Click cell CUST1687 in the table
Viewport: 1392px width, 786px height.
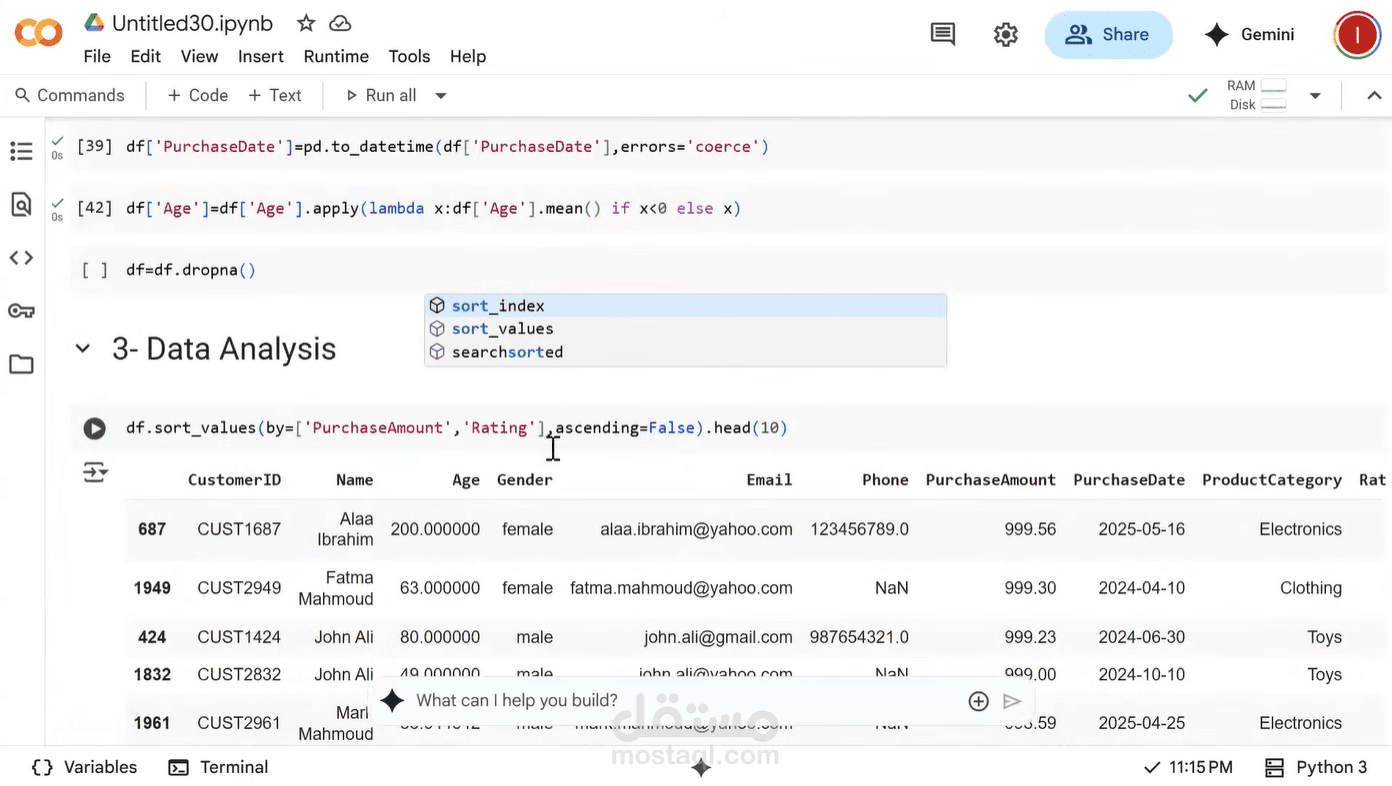pos(239,530)
